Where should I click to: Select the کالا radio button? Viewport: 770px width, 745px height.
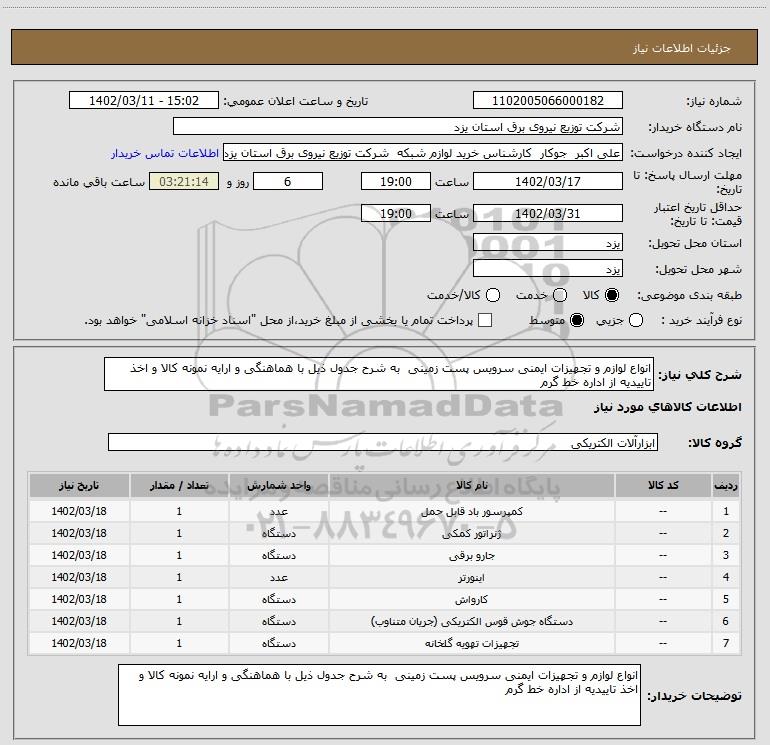click(x=612, y=295)
